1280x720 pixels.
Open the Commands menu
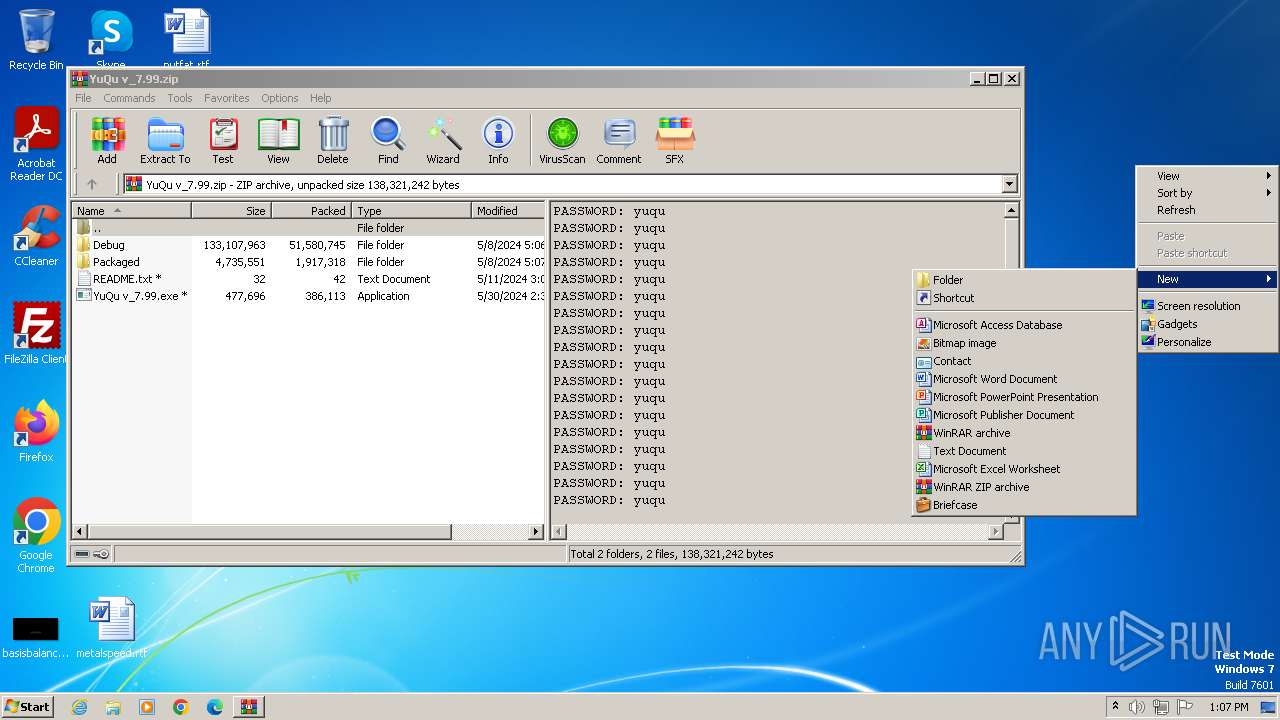click(129, 98)
